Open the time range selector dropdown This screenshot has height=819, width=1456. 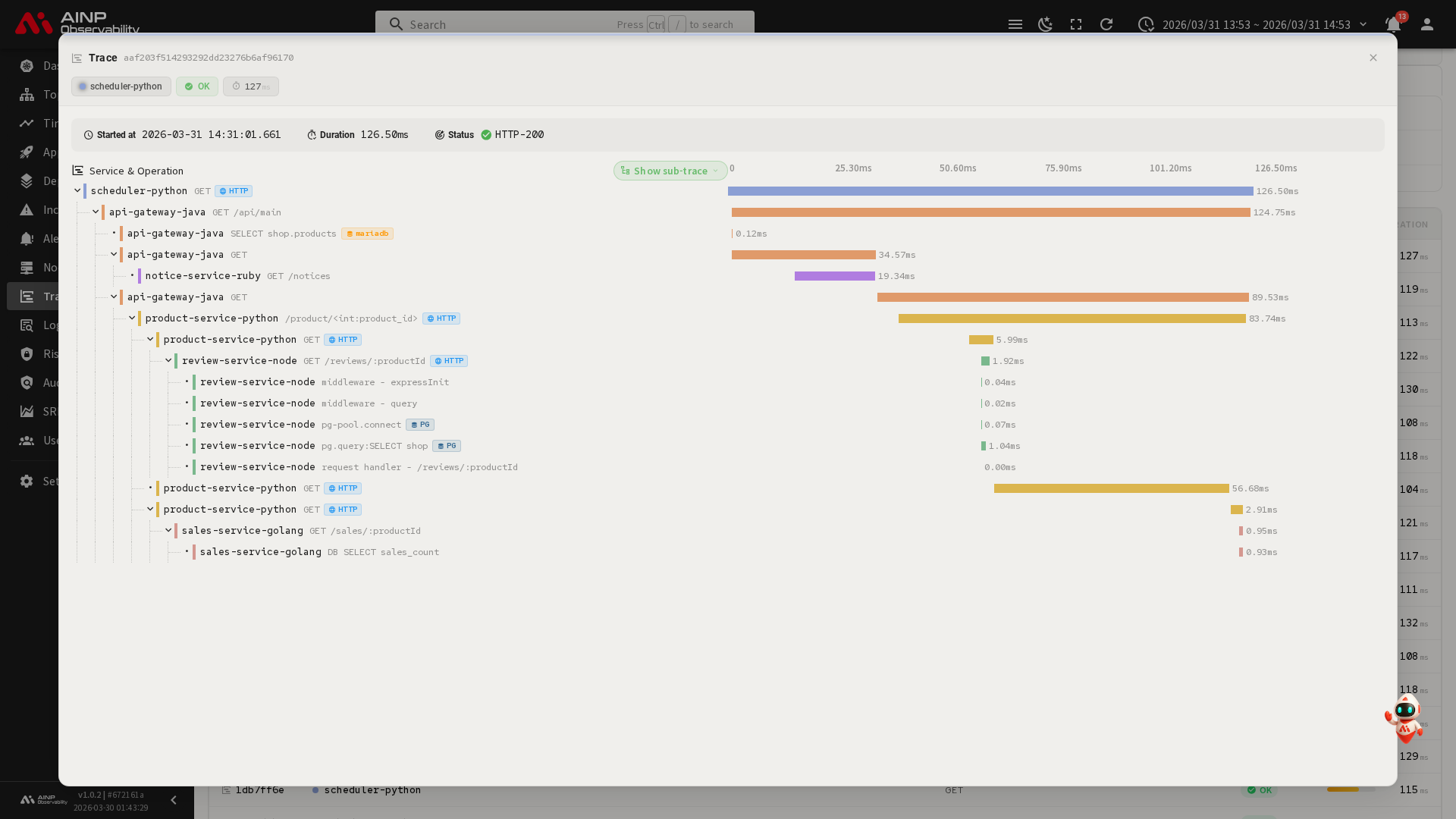coord(1256,24)
